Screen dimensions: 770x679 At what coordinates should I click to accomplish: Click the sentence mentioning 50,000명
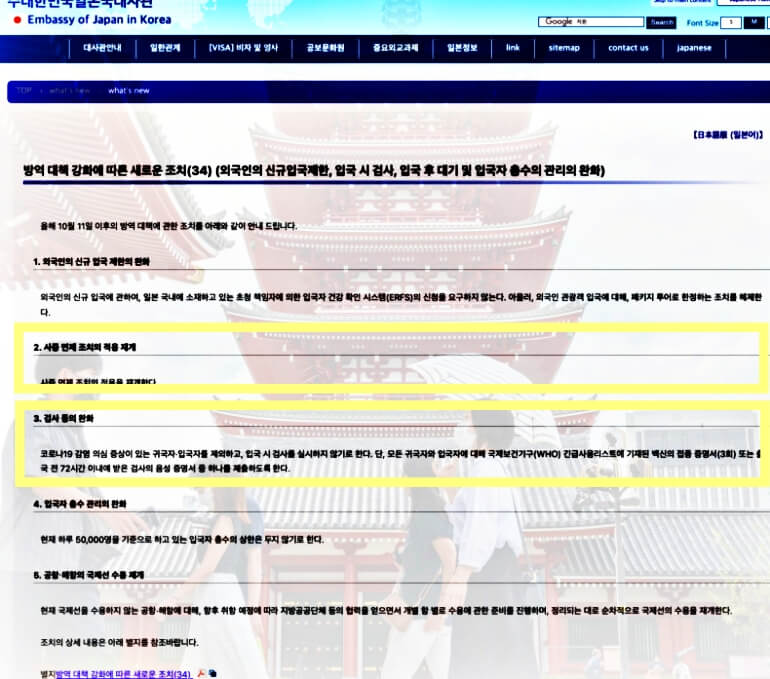click(182, 540)
